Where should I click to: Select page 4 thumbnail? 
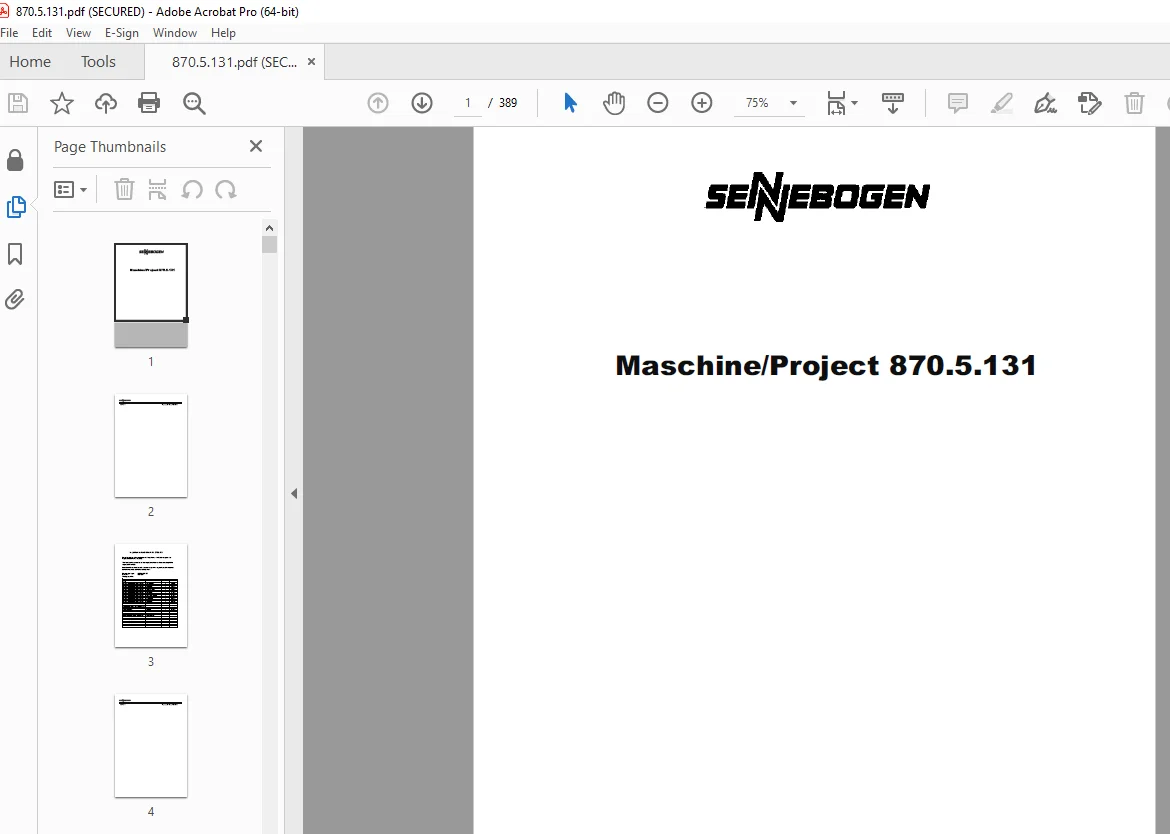(x=151, y=746)
